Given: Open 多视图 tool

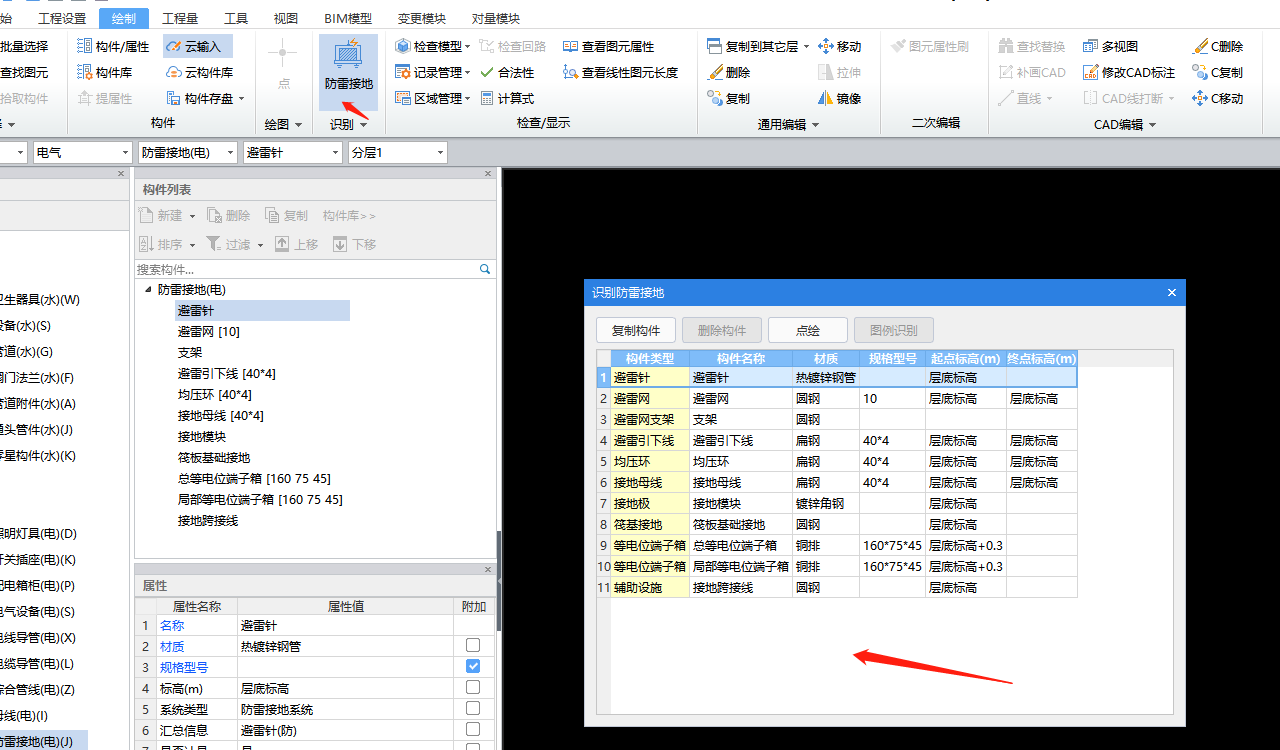Looking at the screenshot, I should pos(1111,46).
